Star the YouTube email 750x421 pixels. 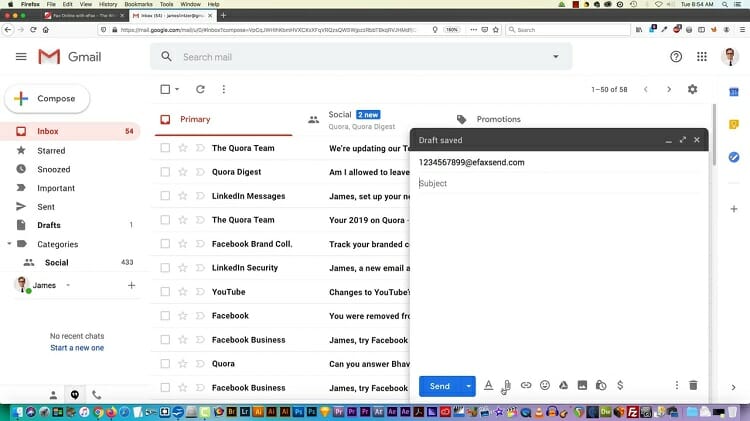[183, 291]
